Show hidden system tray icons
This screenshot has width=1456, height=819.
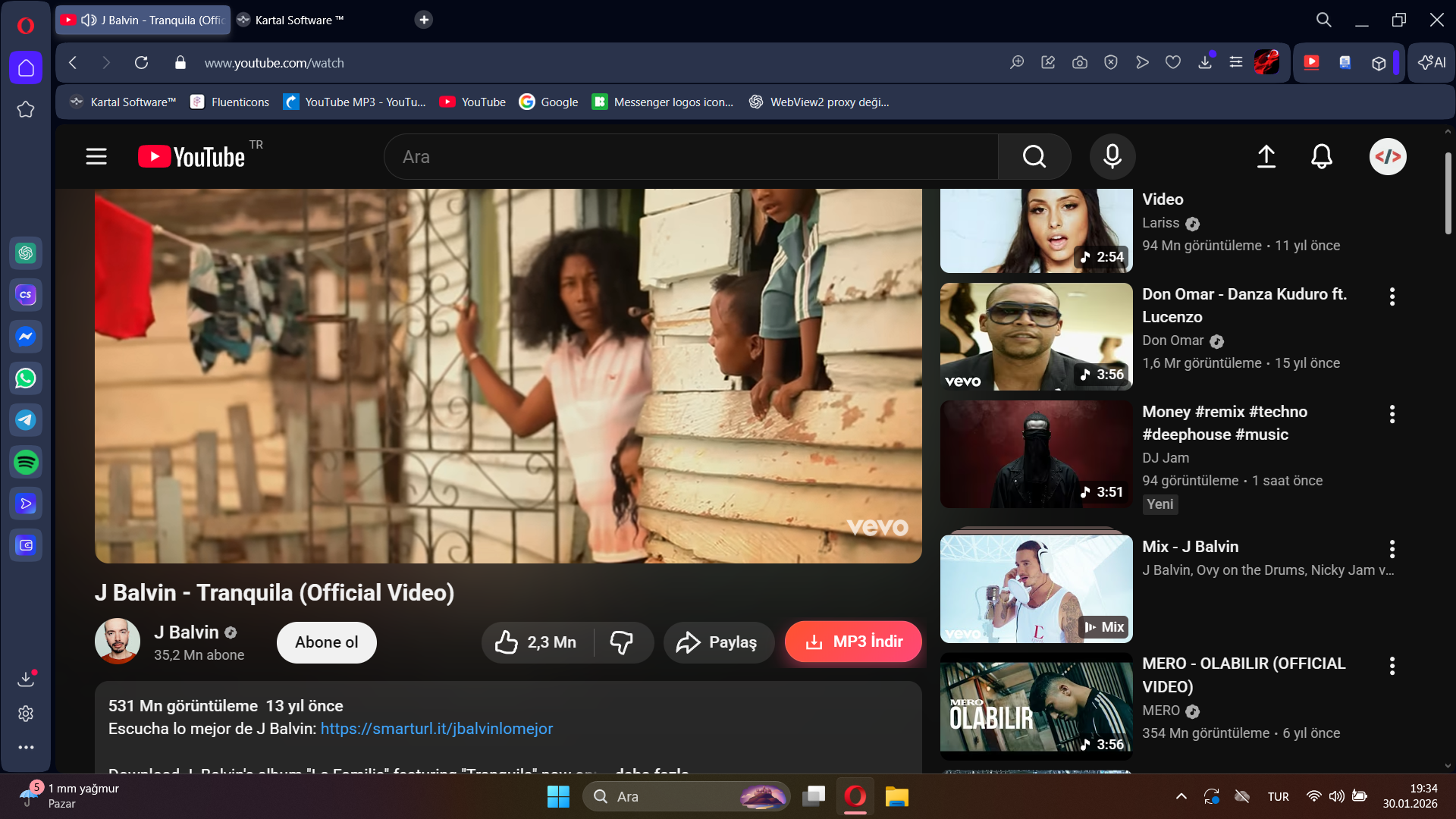(1181, 796)
